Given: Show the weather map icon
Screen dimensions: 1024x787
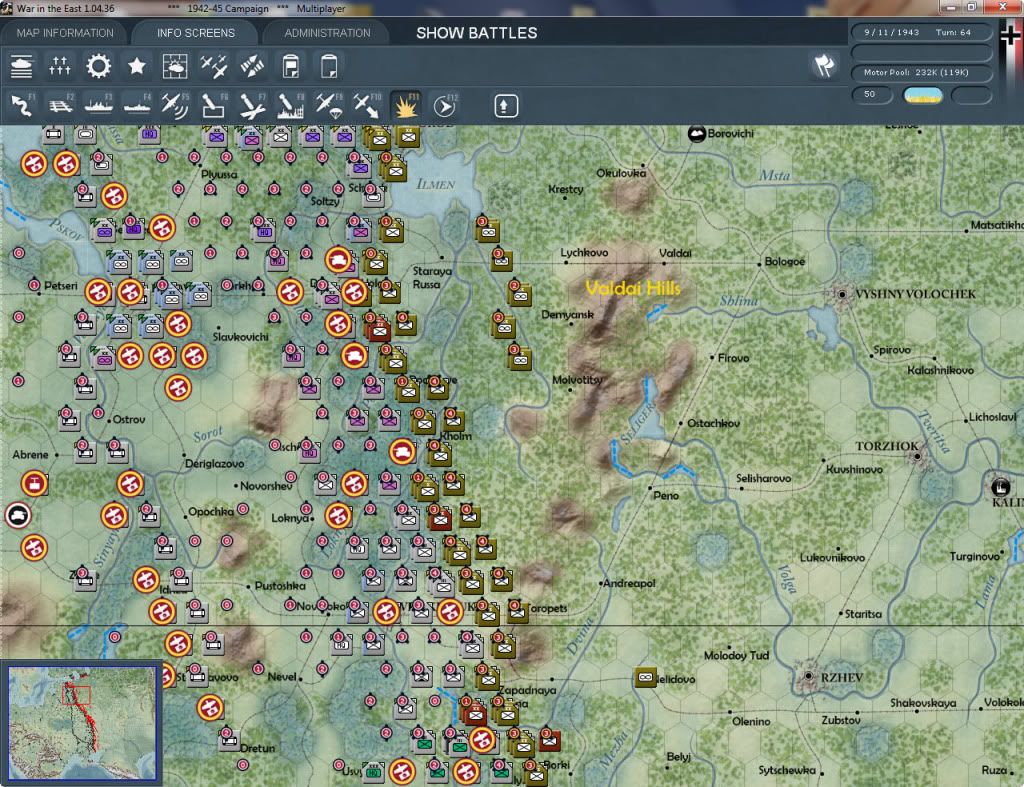Looking at the screenshot, I should pyautogui.click(x=175, y=67).
